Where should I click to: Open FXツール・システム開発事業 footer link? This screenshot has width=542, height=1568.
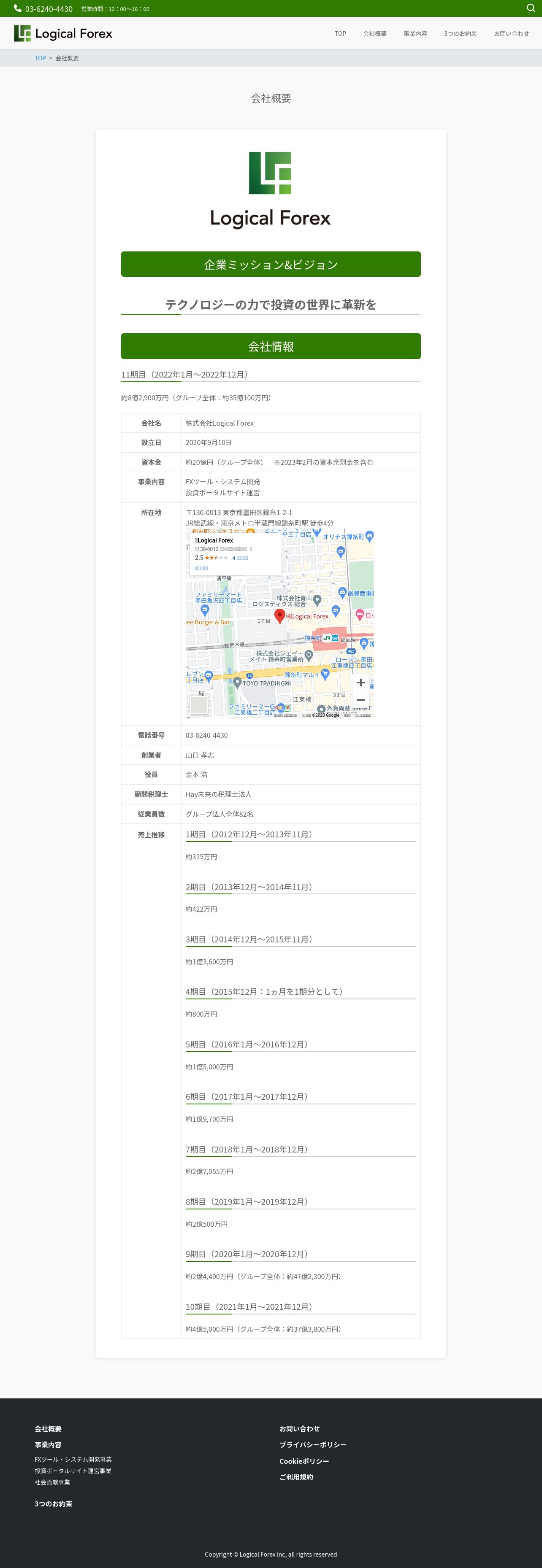tap(73, 1459)
